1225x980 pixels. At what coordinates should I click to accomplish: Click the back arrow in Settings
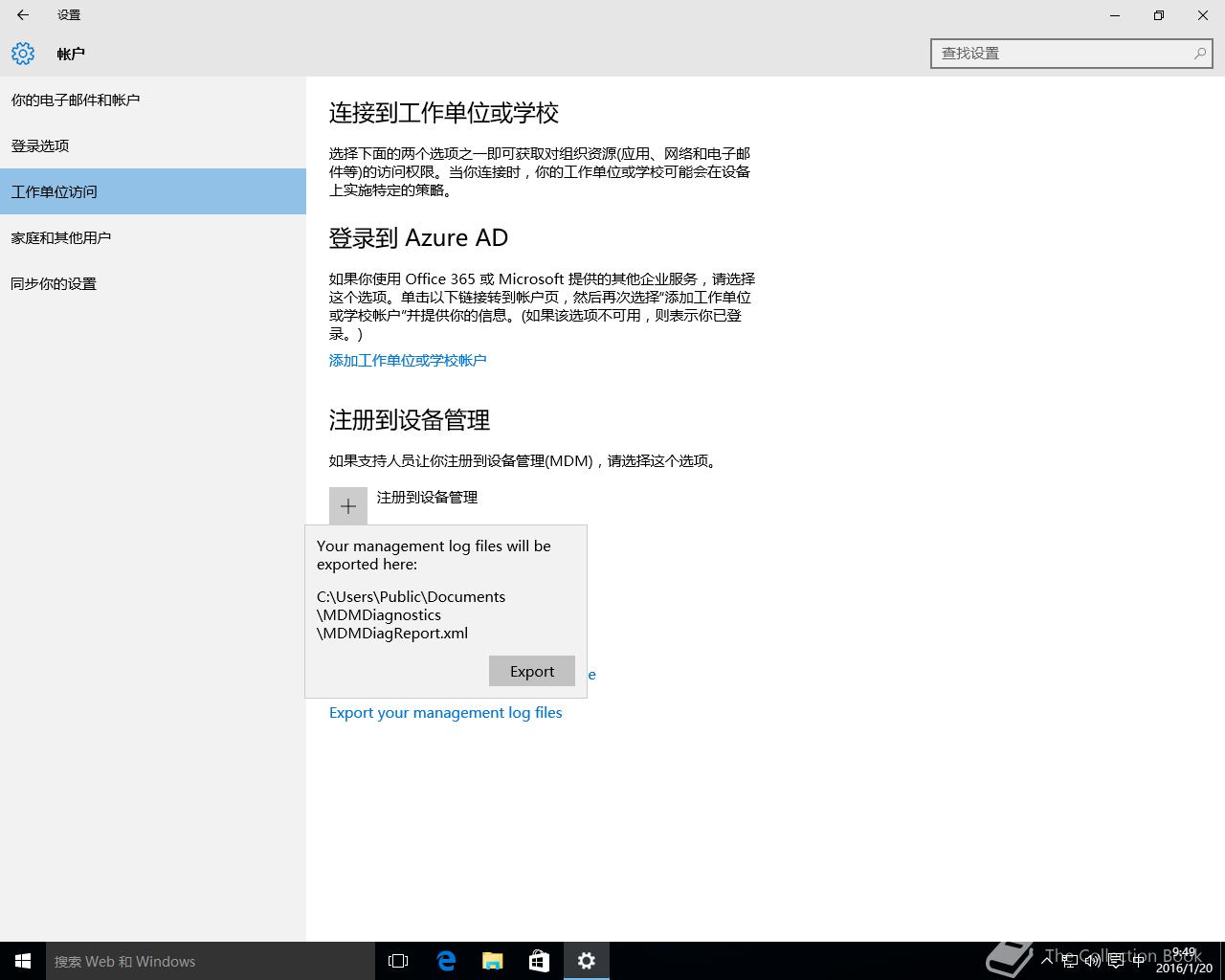click(x=23, y=15)
